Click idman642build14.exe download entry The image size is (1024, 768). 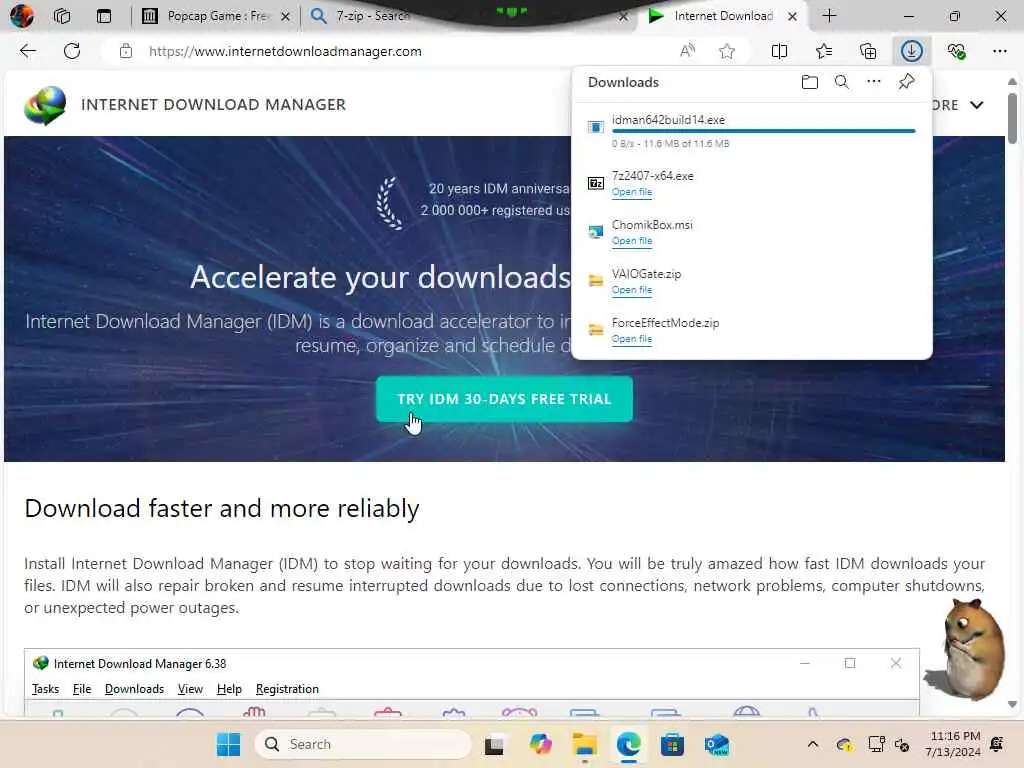click(x=752, y=131)
